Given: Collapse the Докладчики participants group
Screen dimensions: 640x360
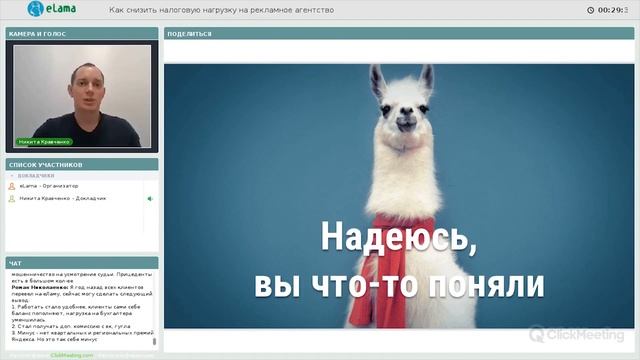Looking at the screenshot, I should point(12,176).
